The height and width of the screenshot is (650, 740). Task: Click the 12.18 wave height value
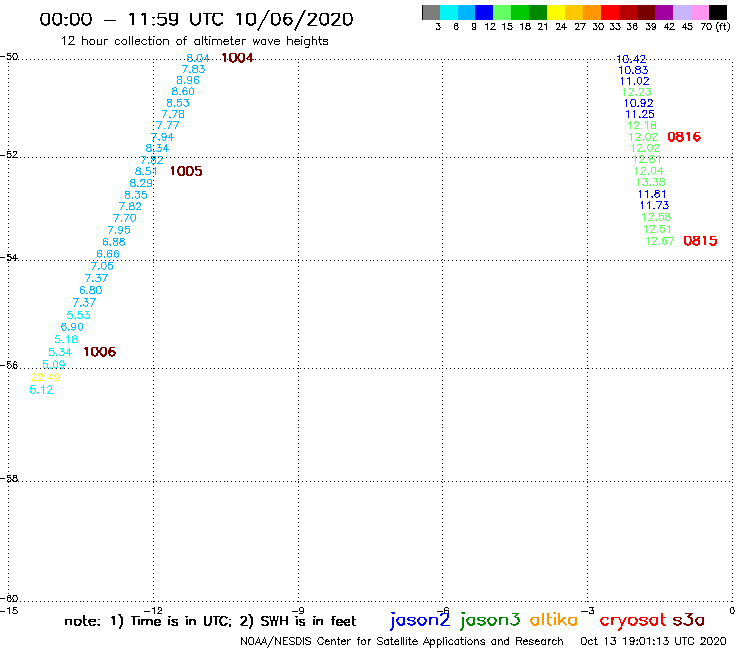point(642,126)
